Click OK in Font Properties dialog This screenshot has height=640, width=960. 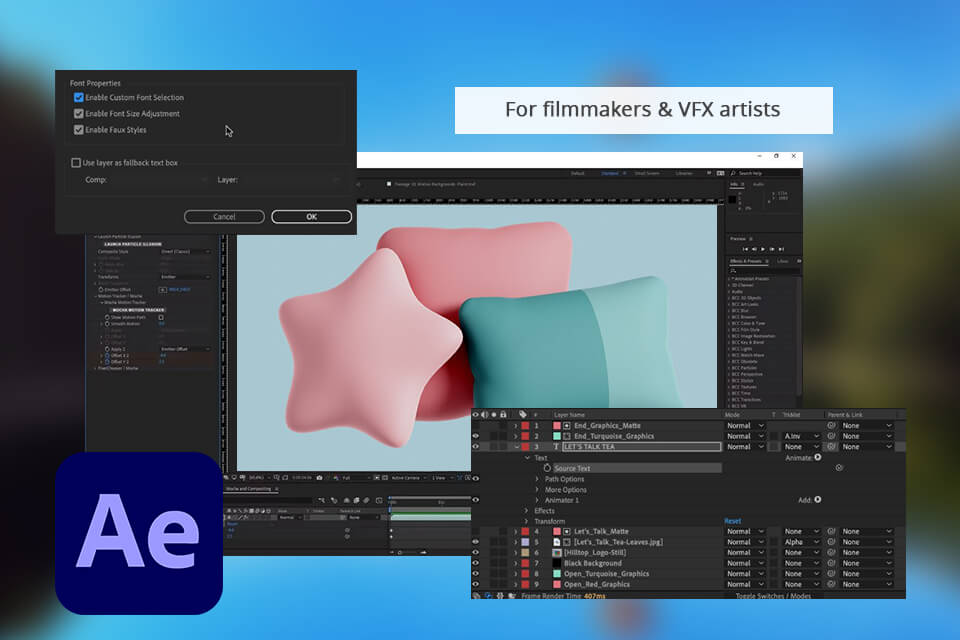click(x=312, y=217)
